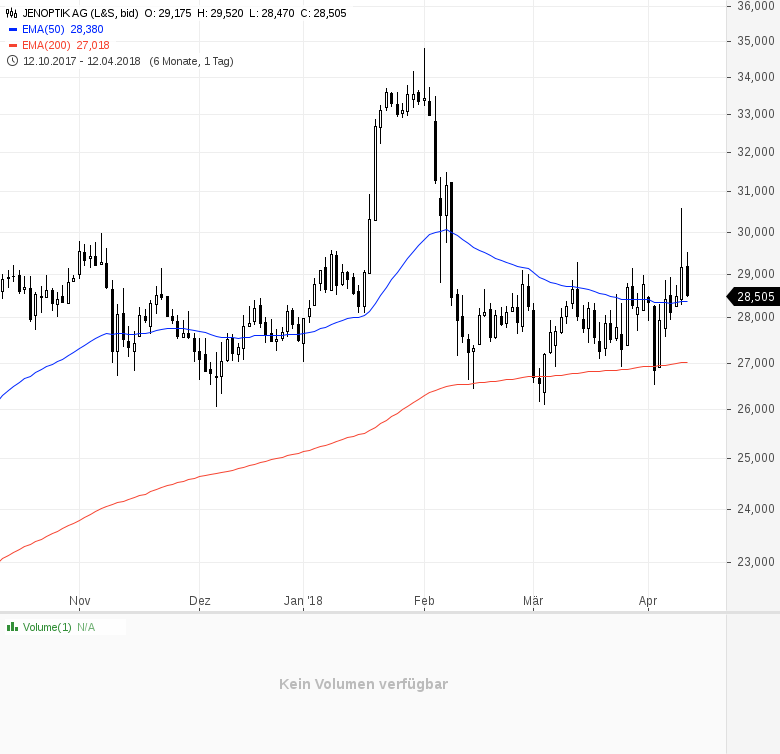Click the Kein Volumen verfügbar message
780x754 pixels.
(364, 684)
